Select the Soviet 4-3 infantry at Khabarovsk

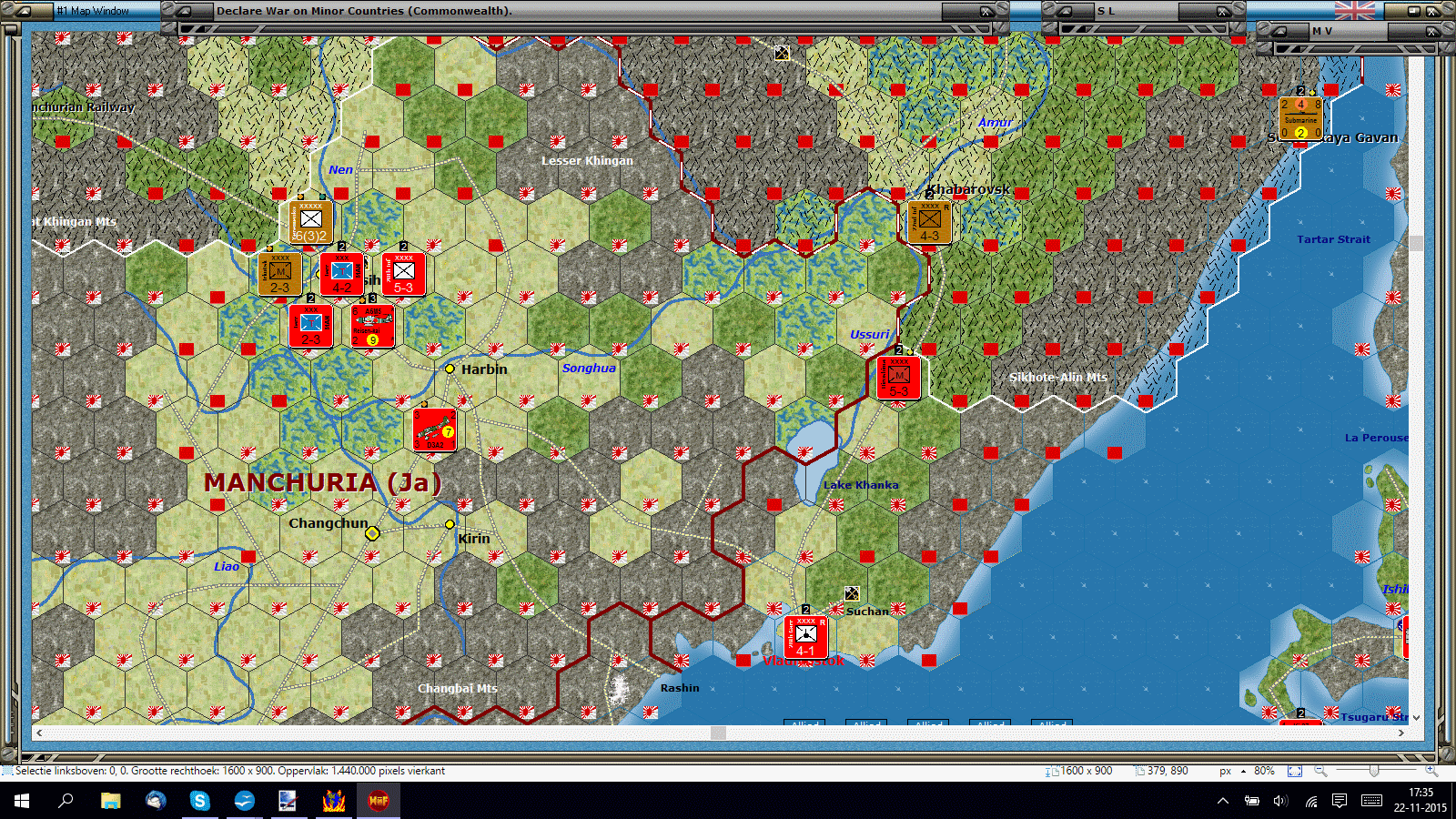929,223
